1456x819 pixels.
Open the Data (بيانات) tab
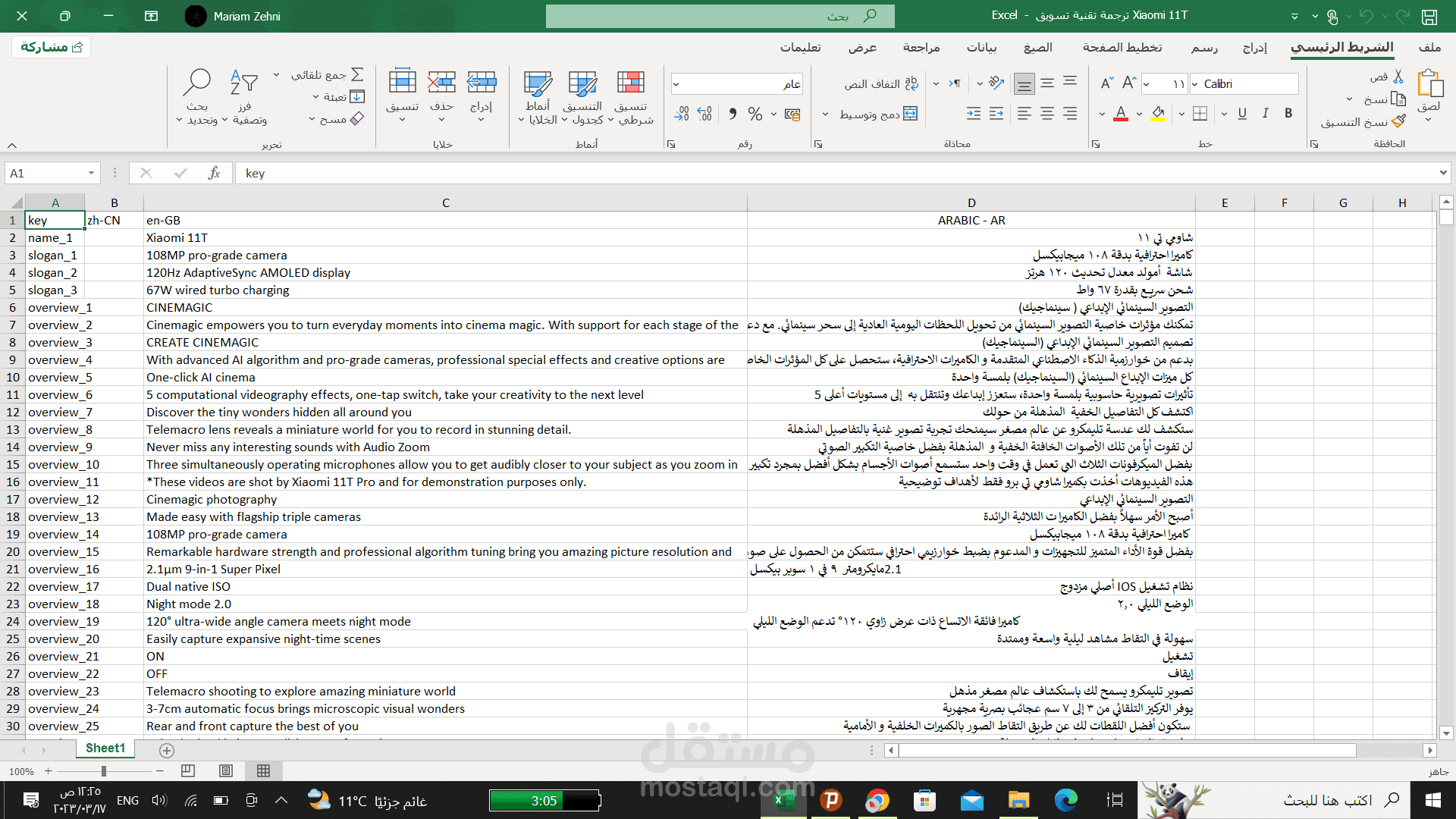981,47
